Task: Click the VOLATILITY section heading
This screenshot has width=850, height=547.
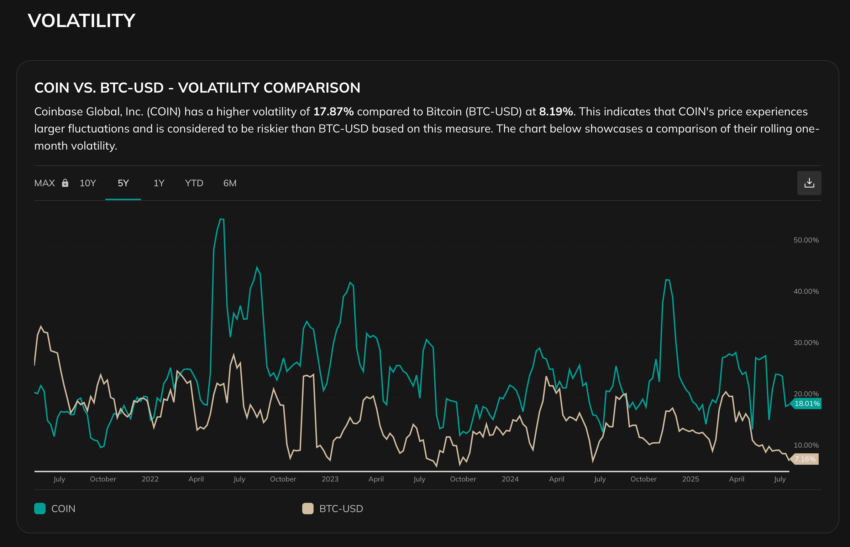Action: click(x=81, y=21)
